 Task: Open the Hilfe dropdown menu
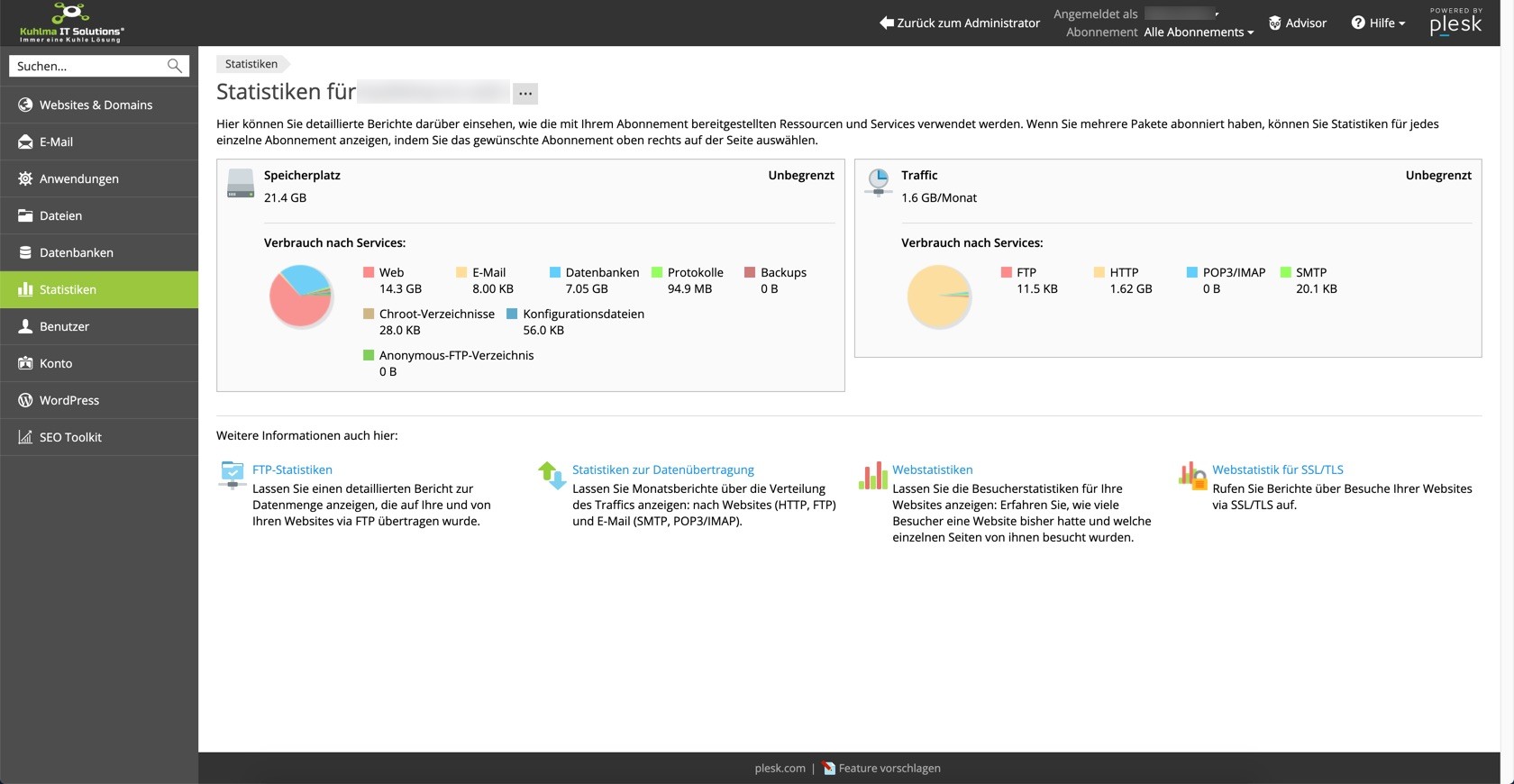pos(1379,23)
